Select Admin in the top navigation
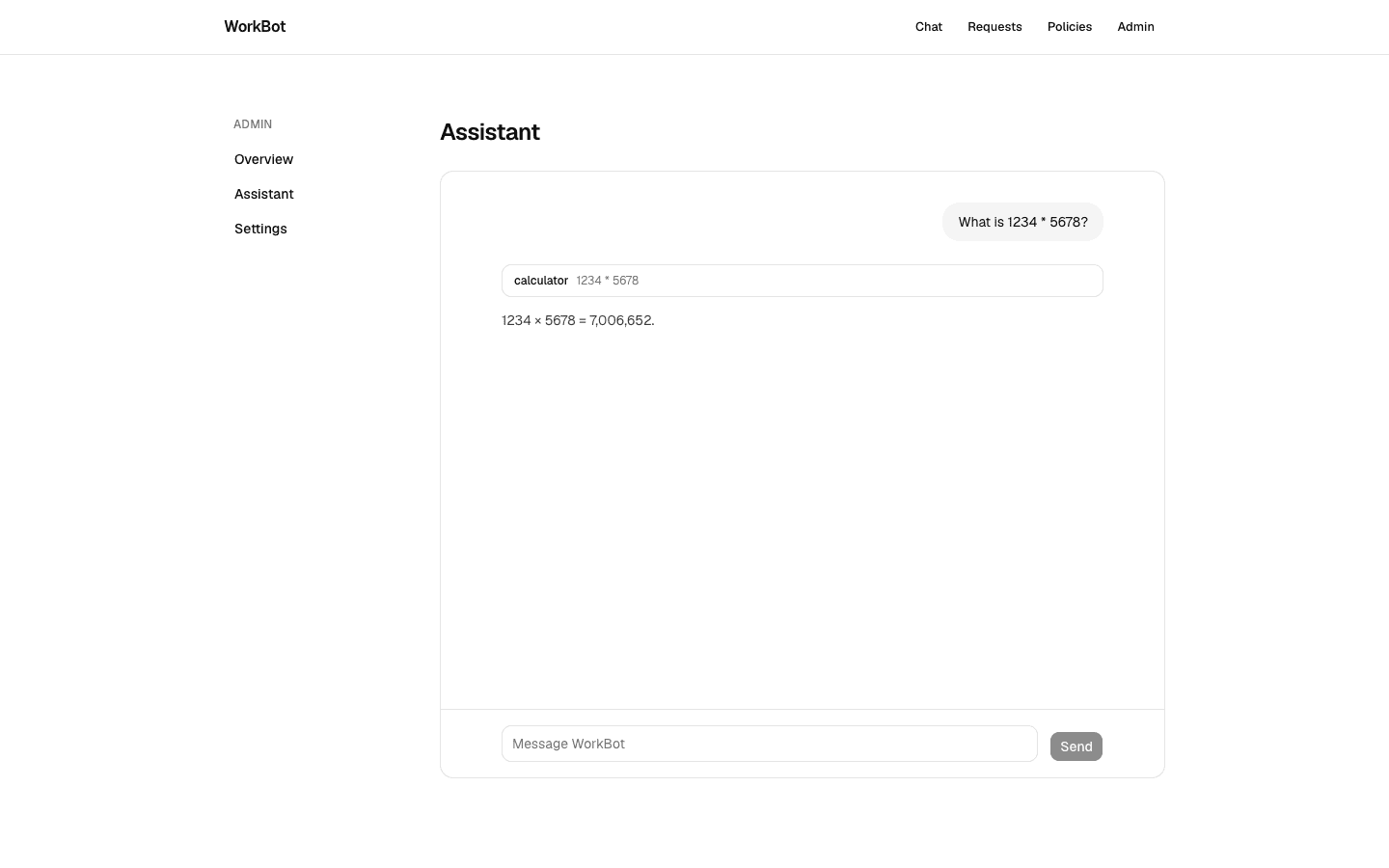The height and width of the screenshot is (868, 1389). click(1135, 27)
